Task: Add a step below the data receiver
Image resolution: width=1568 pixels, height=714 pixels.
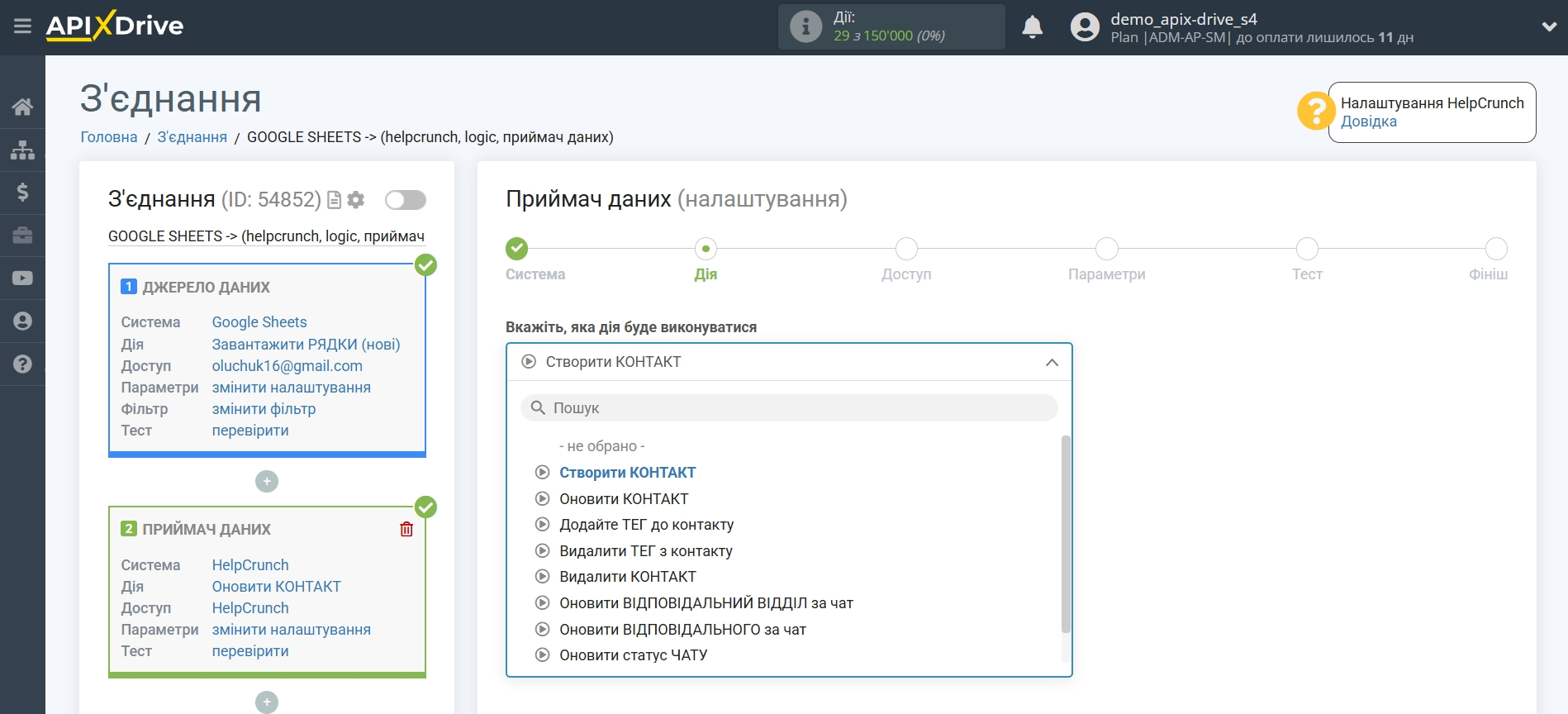Action: point(267,702)
